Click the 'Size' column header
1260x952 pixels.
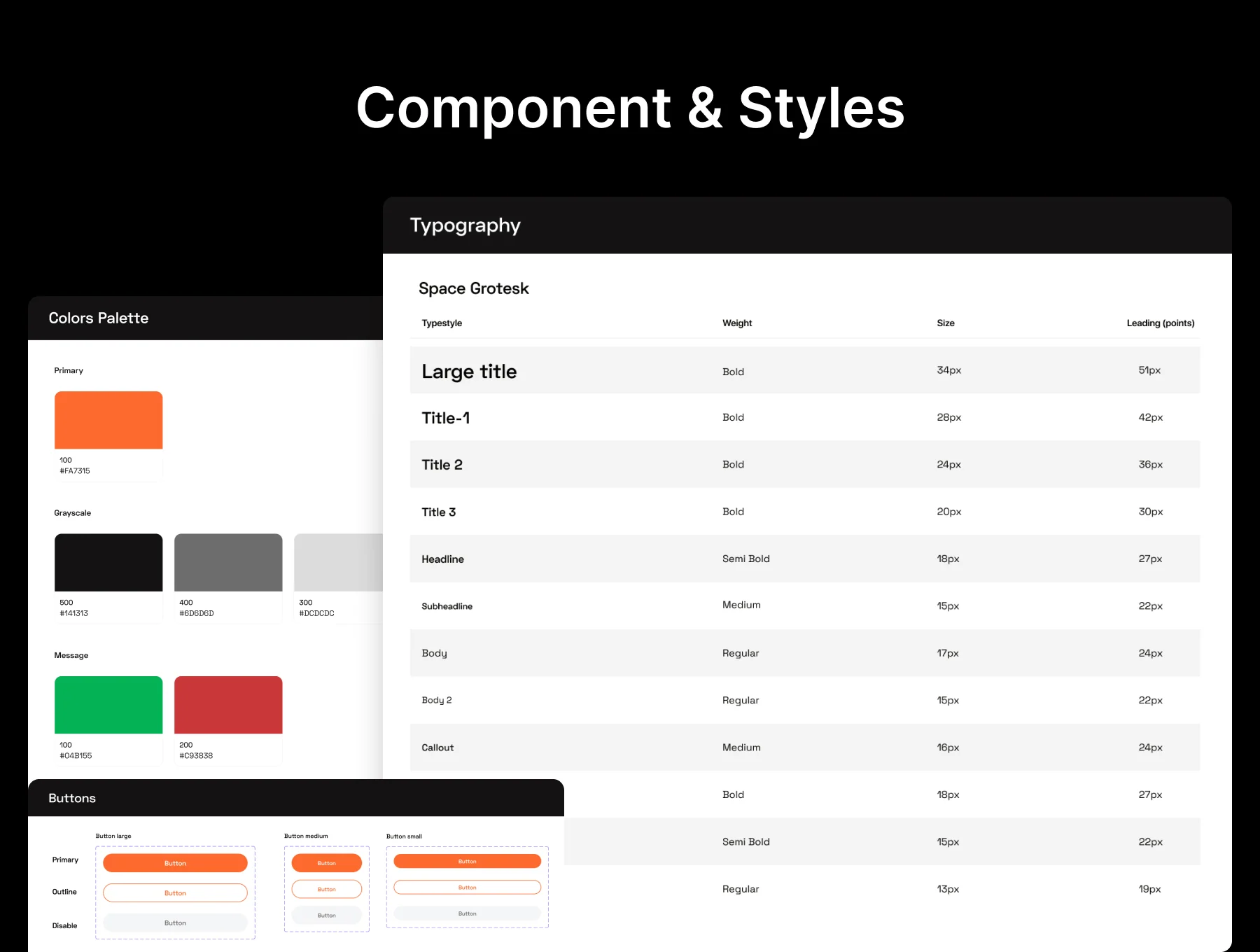(946, 323)
